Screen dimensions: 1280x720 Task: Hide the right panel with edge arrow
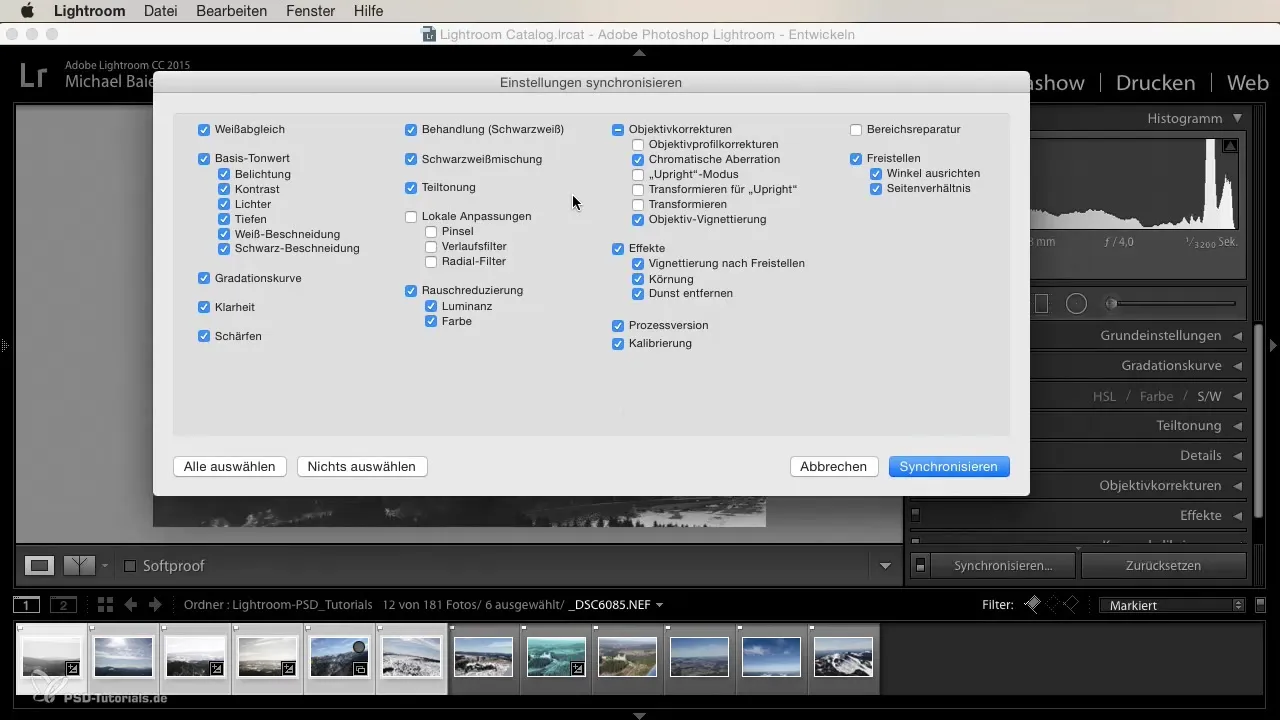[1274, 345]
